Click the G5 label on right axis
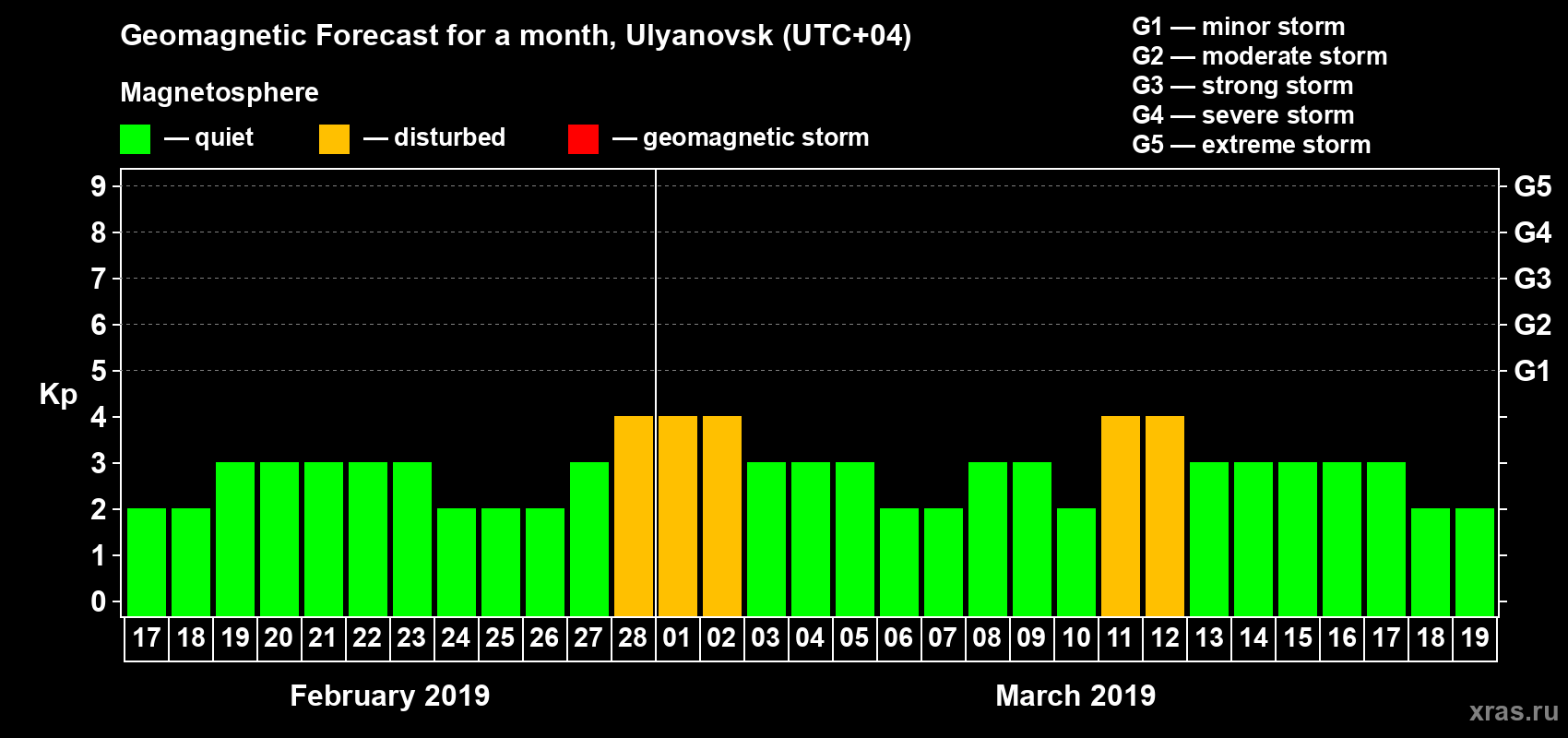Image resolution: width=1568 pixels, height=738 pixels. click(1533, 186)
